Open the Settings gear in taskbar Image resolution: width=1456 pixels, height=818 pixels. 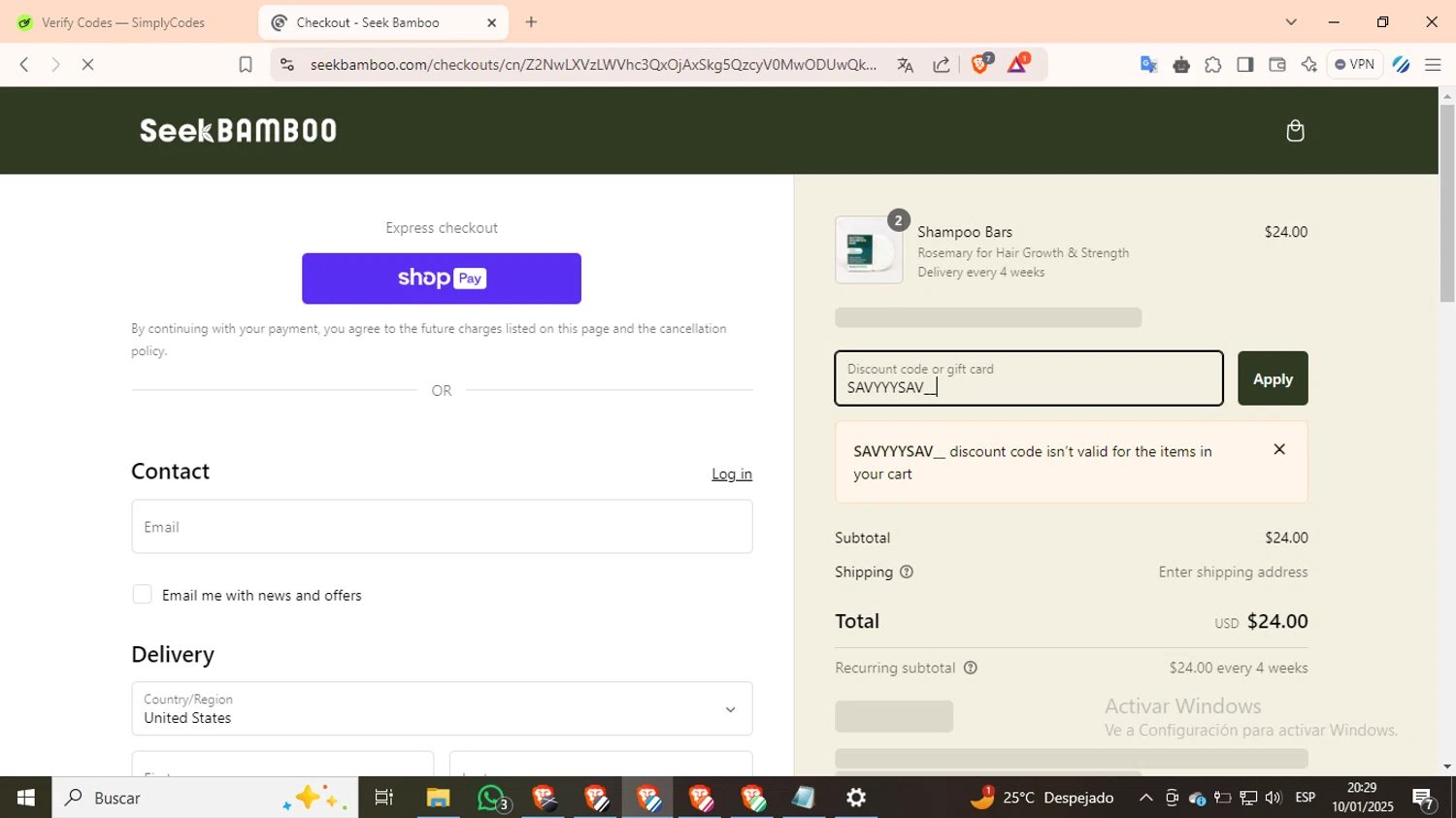click(856, 798)
